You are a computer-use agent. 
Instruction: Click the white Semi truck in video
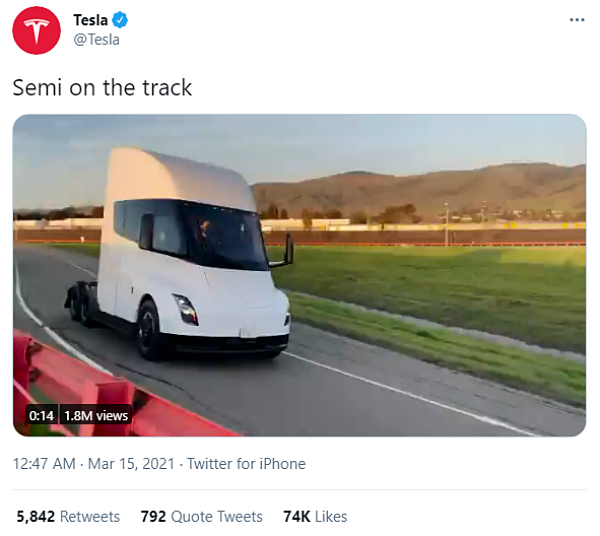180,256
